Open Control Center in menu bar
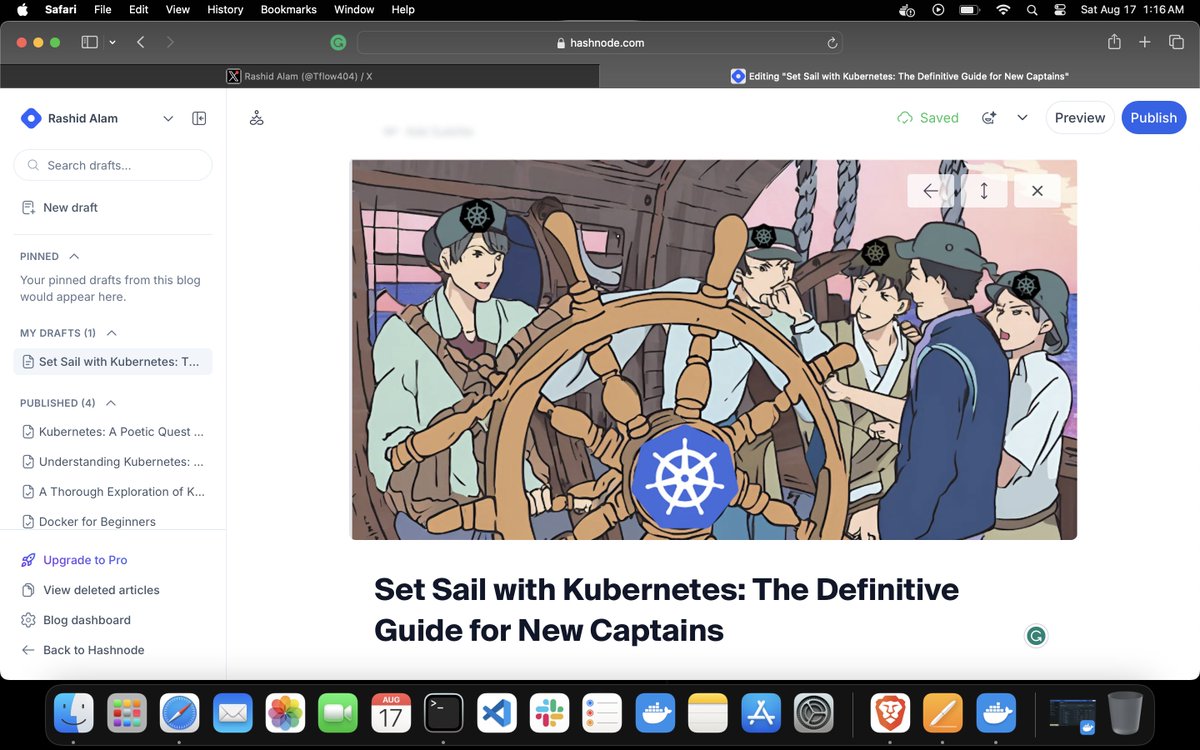1200x750 pixels. 1061,10
